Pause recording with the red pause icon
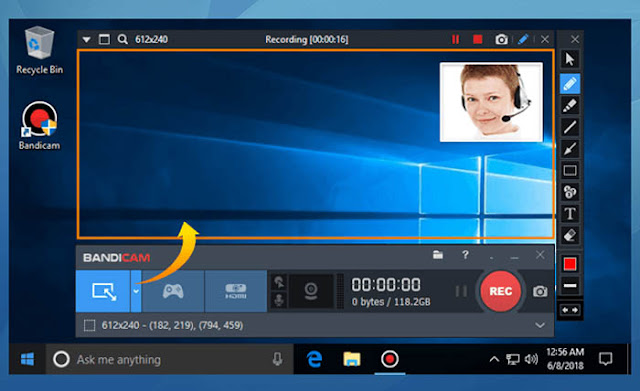This screenshot has width=640, height=391. (x=456, y=40)
